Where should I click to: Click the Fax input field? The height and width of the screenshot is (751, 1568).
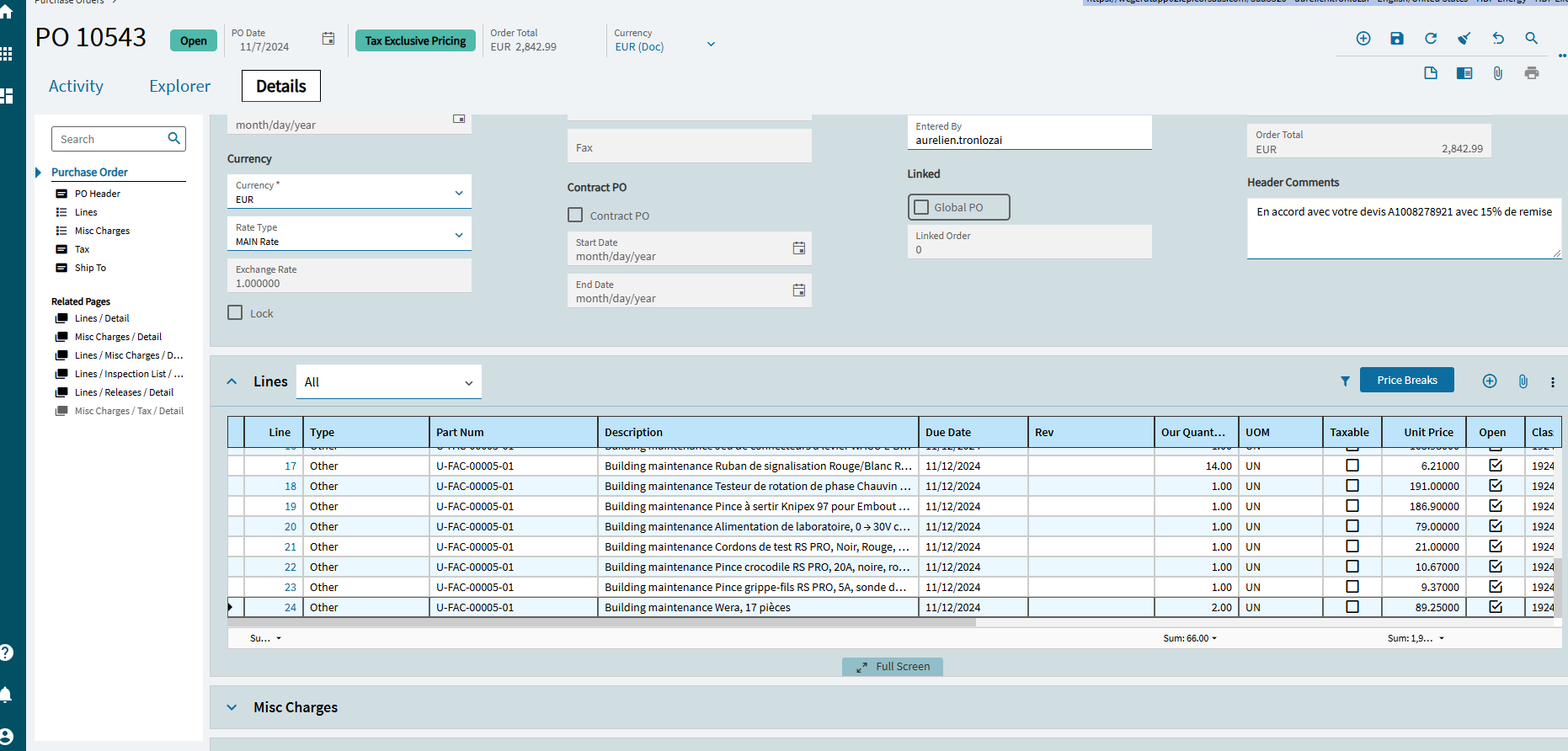[x=690, y=146]
